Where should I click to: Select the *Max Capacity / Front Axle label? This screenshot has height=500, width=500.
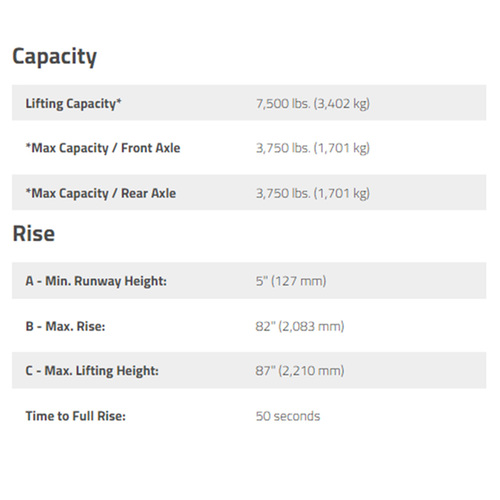pos(103,148)
